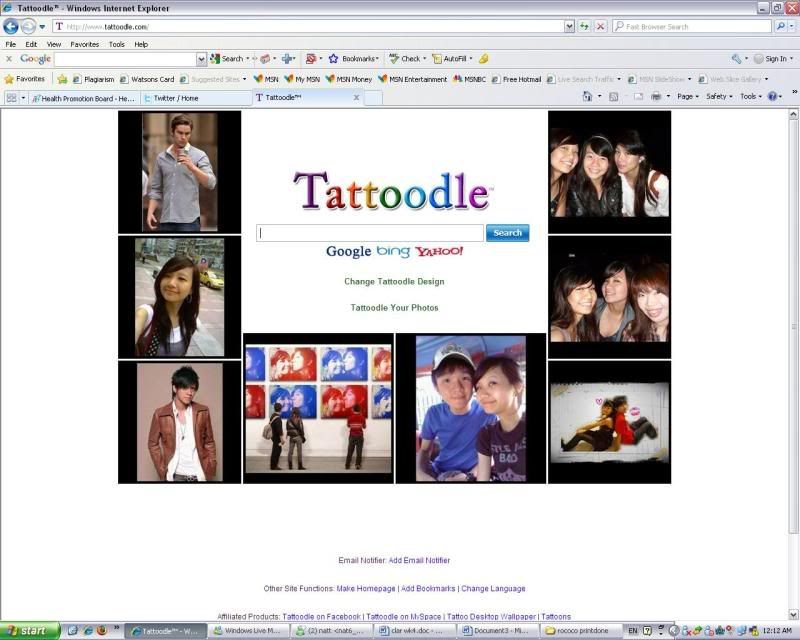The width and height of the screenshot is (800, 640).
Task: Open the Plagiarism favorites link
Action: [x=93, y=79]
